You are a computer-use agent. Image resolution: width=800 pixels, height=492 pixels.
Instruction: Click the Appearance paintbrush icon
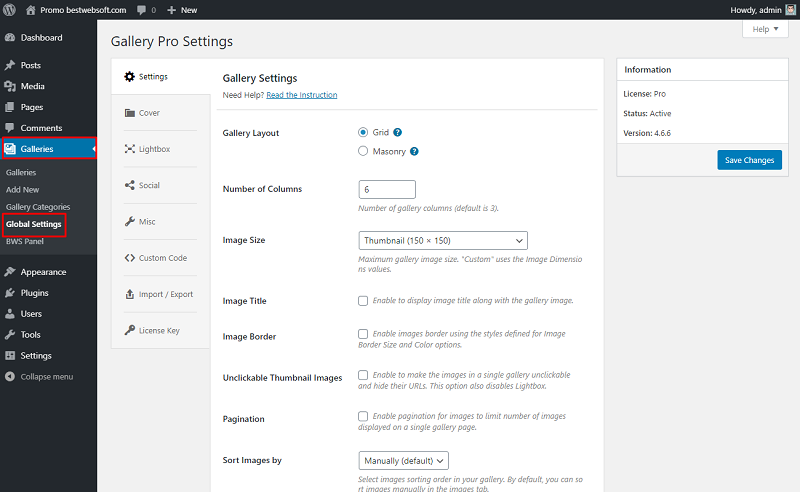(x=10, y=272)
